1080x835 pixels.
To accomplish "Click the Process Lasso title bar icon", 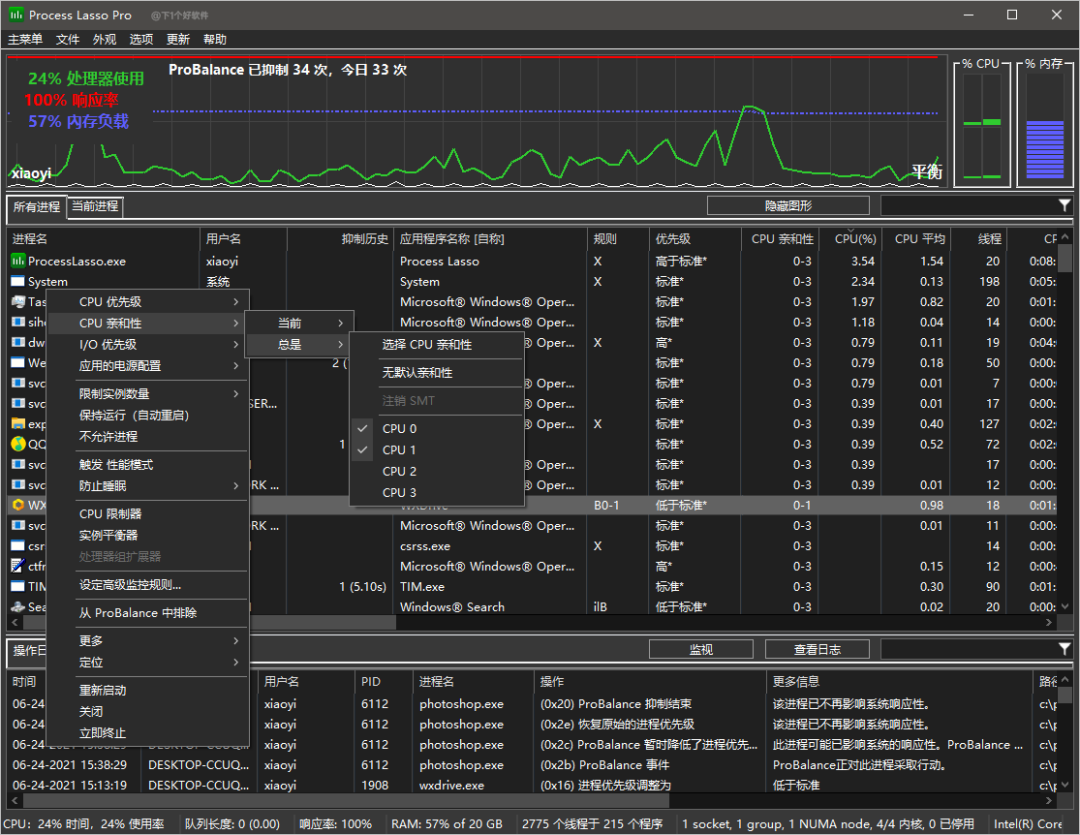I will pyautogui.click(x=15, y=15).
